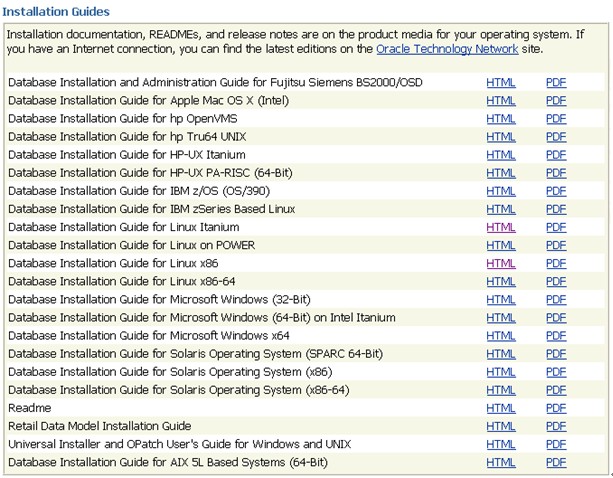613x478 pixels.
Task: Open visited HTML link for Linux x86
Action: click(501, 263)
